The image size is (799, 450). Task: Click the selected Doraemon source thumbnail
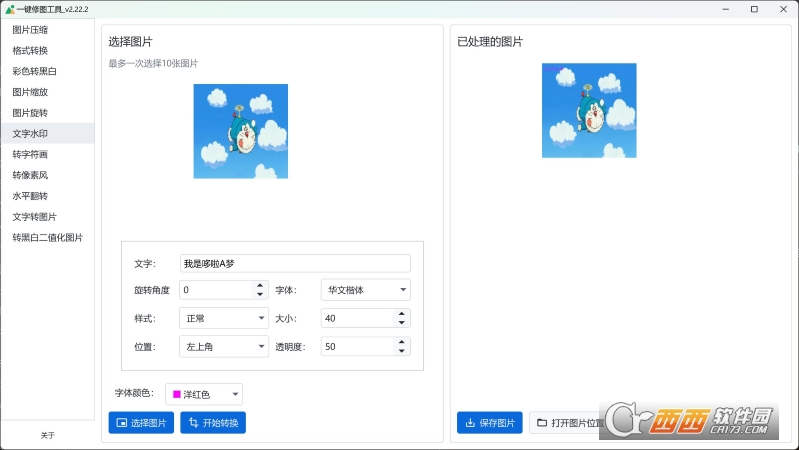pos(241,131)
